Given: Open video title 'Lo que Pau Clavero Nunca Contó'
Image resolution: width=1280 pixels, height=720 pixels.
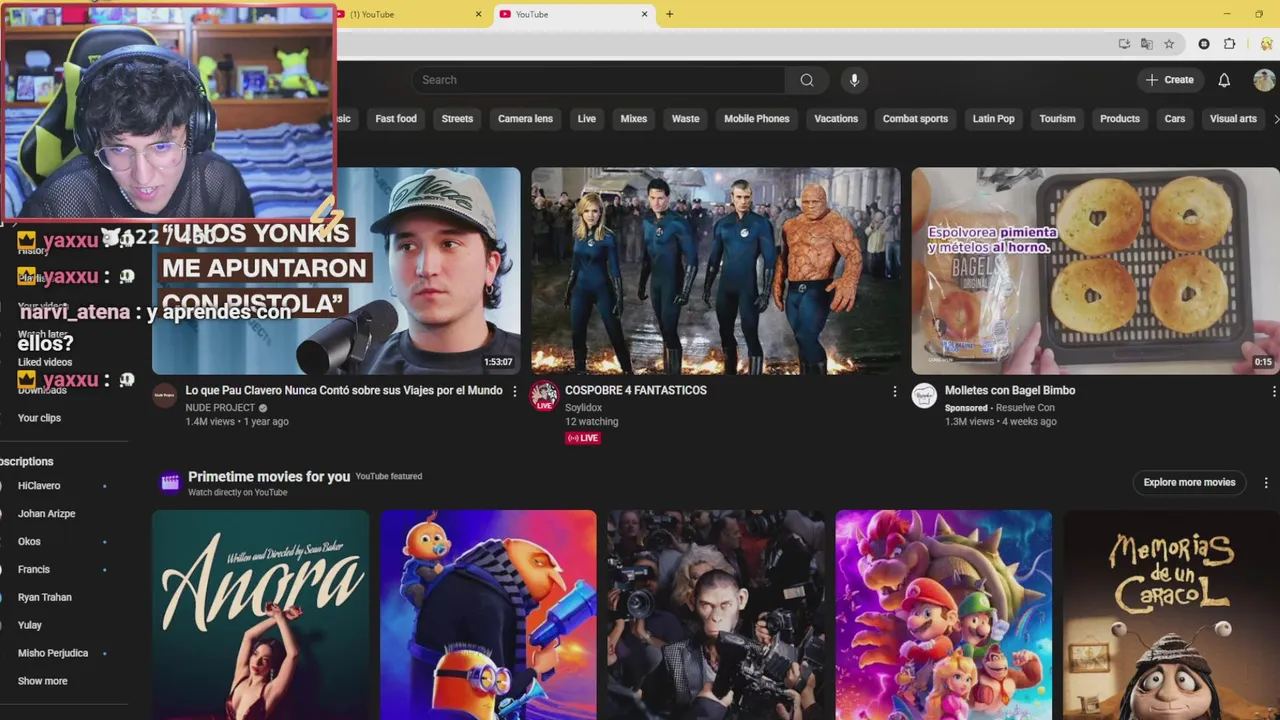Looking at the screenshot, I should click(344, 391).
